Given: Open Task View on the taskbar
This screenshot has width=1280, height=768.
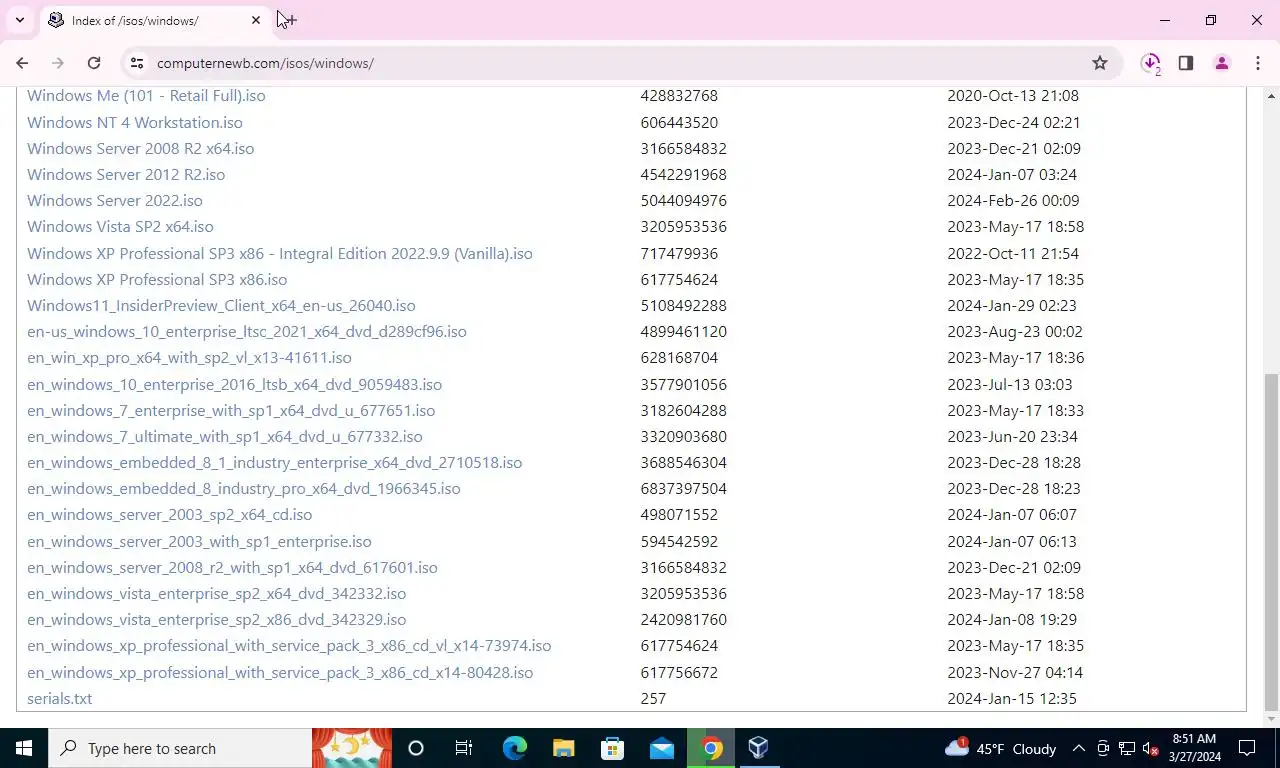Looking at the screenshot, I should click(x=464, y=748).
